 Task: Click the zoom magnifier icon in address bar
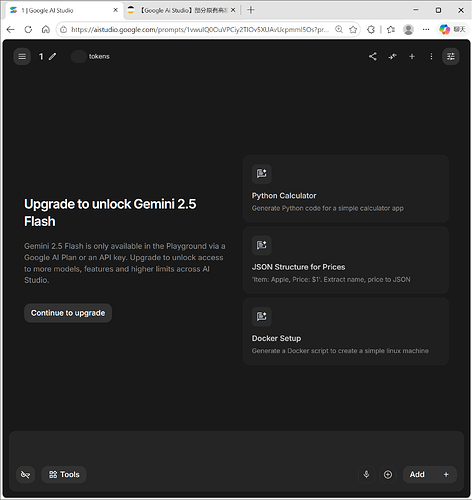[339, 30]
